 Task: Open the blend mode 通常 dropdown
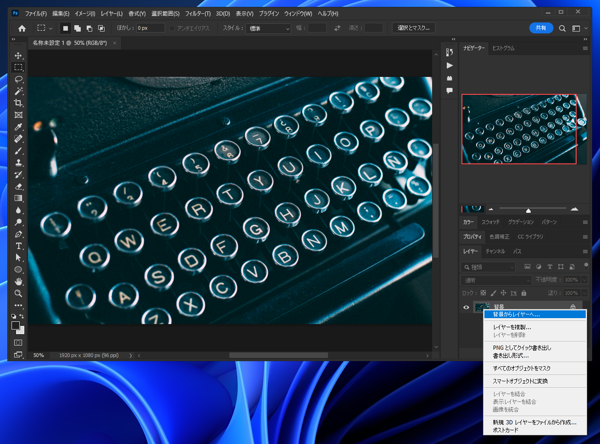(x=496, y=280)
